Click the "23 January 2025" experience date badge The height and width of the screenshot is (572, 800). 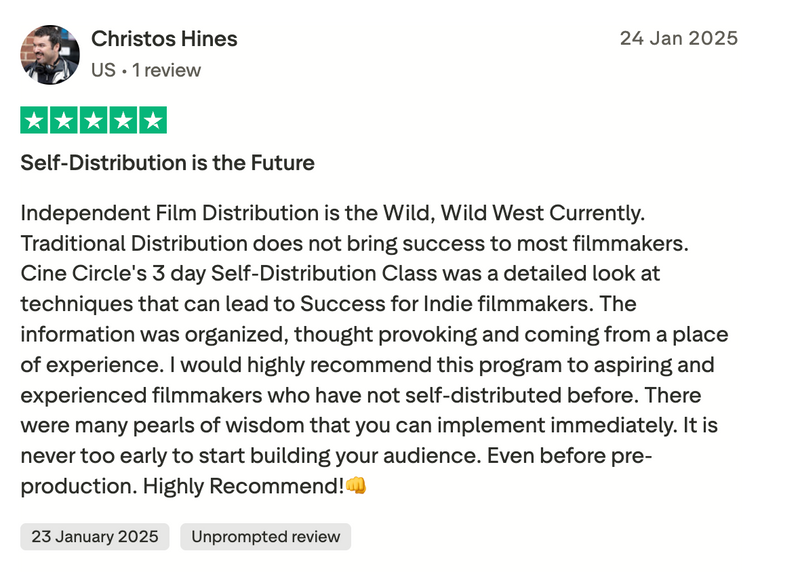coord(95,537)
